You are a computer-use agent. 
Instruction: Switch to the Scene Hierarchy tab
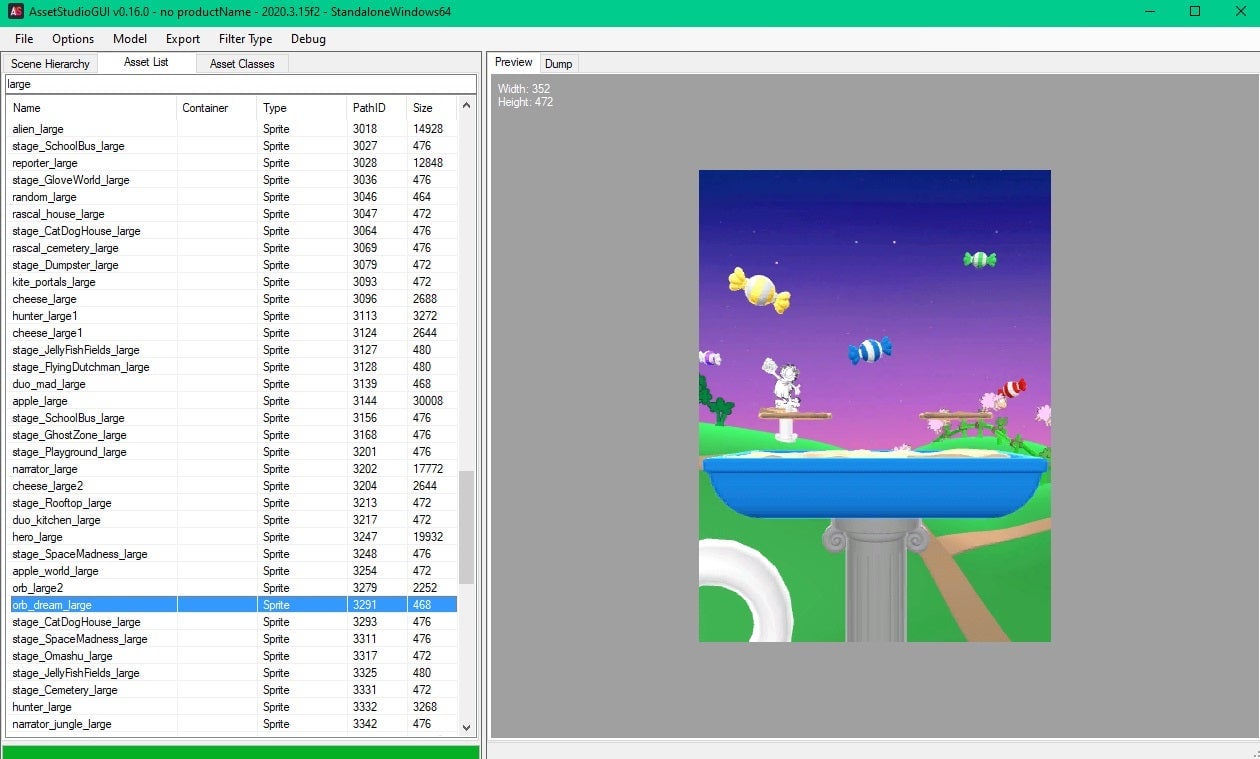[50, 63]
